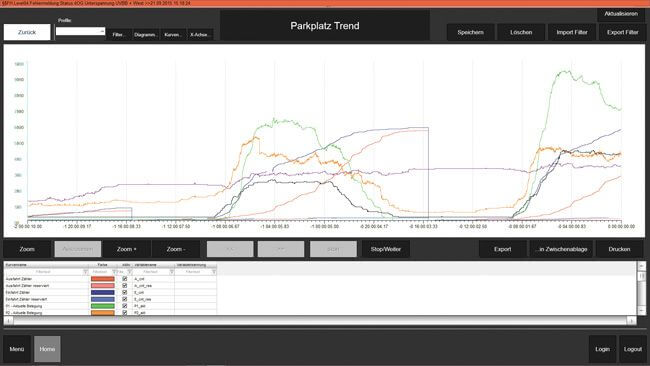The height and width of the screenshot is (366, 650).
Task: Click the last column's filter funnel icon
Action: [214, 272]
